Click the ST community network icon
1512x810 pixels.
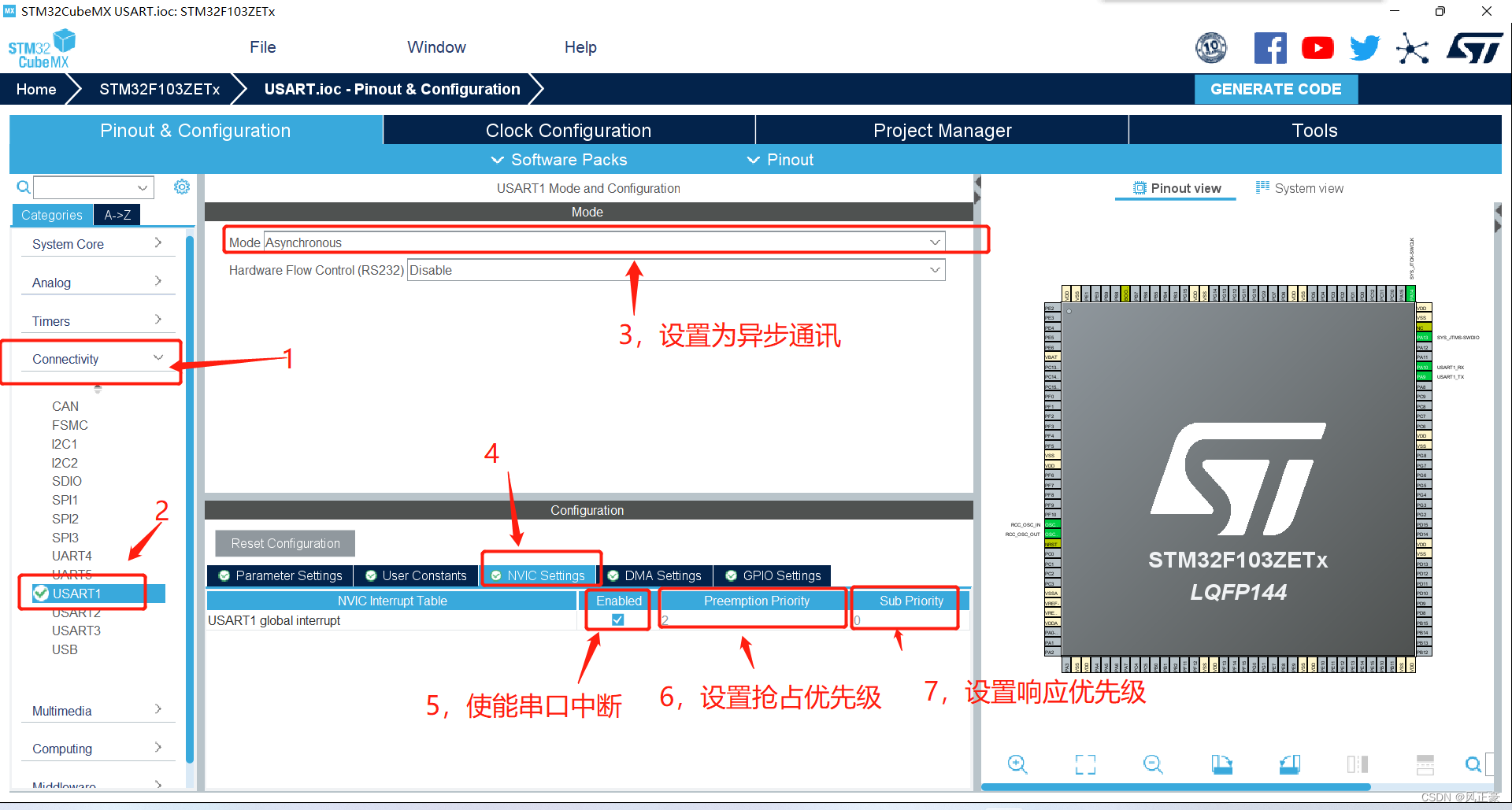click(x=1412, y=48)
